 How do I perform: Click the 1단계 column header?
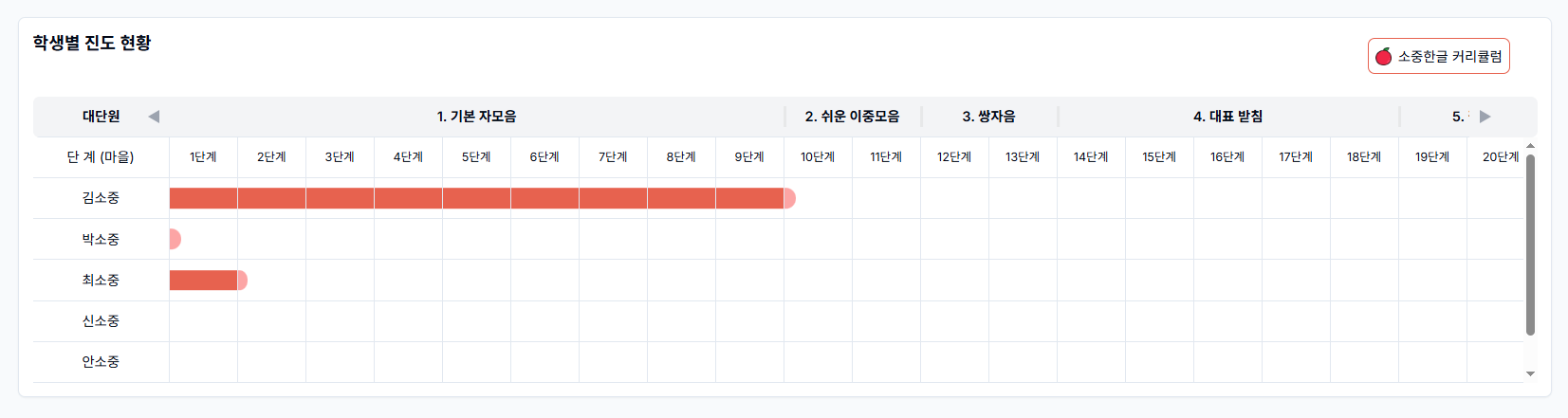click(x=203, y=157)
